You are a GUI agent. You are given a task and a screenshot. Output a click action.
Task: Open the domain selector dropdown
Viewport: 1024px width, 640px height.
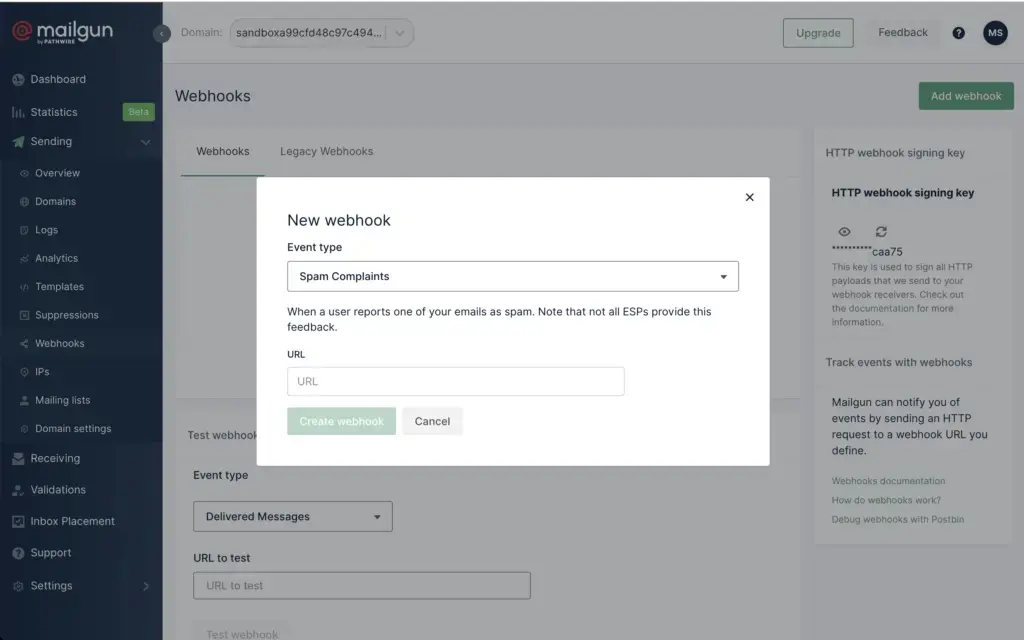point(321,33)
